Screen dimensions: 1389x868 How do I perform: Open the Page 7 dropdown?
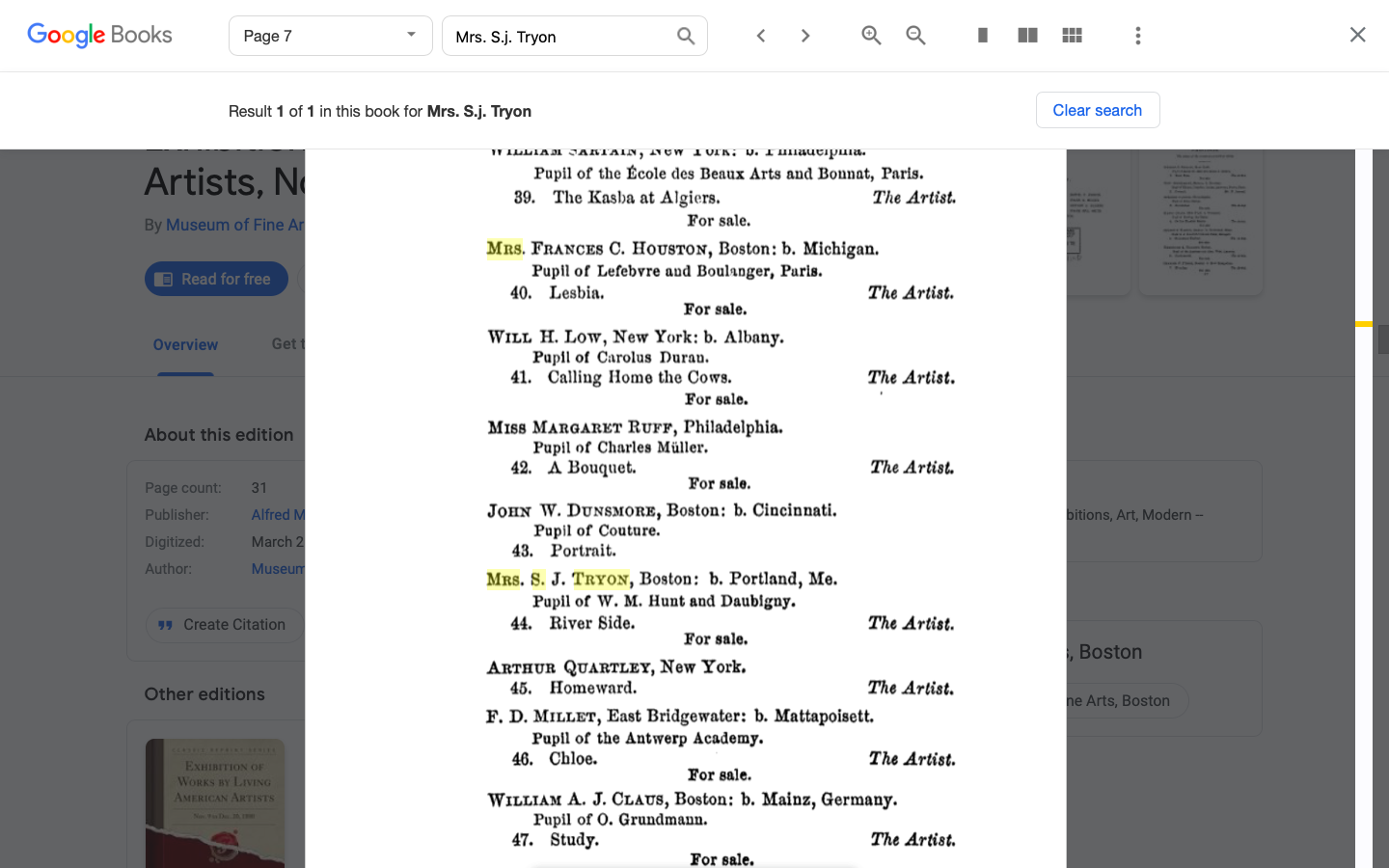point(330,36)
